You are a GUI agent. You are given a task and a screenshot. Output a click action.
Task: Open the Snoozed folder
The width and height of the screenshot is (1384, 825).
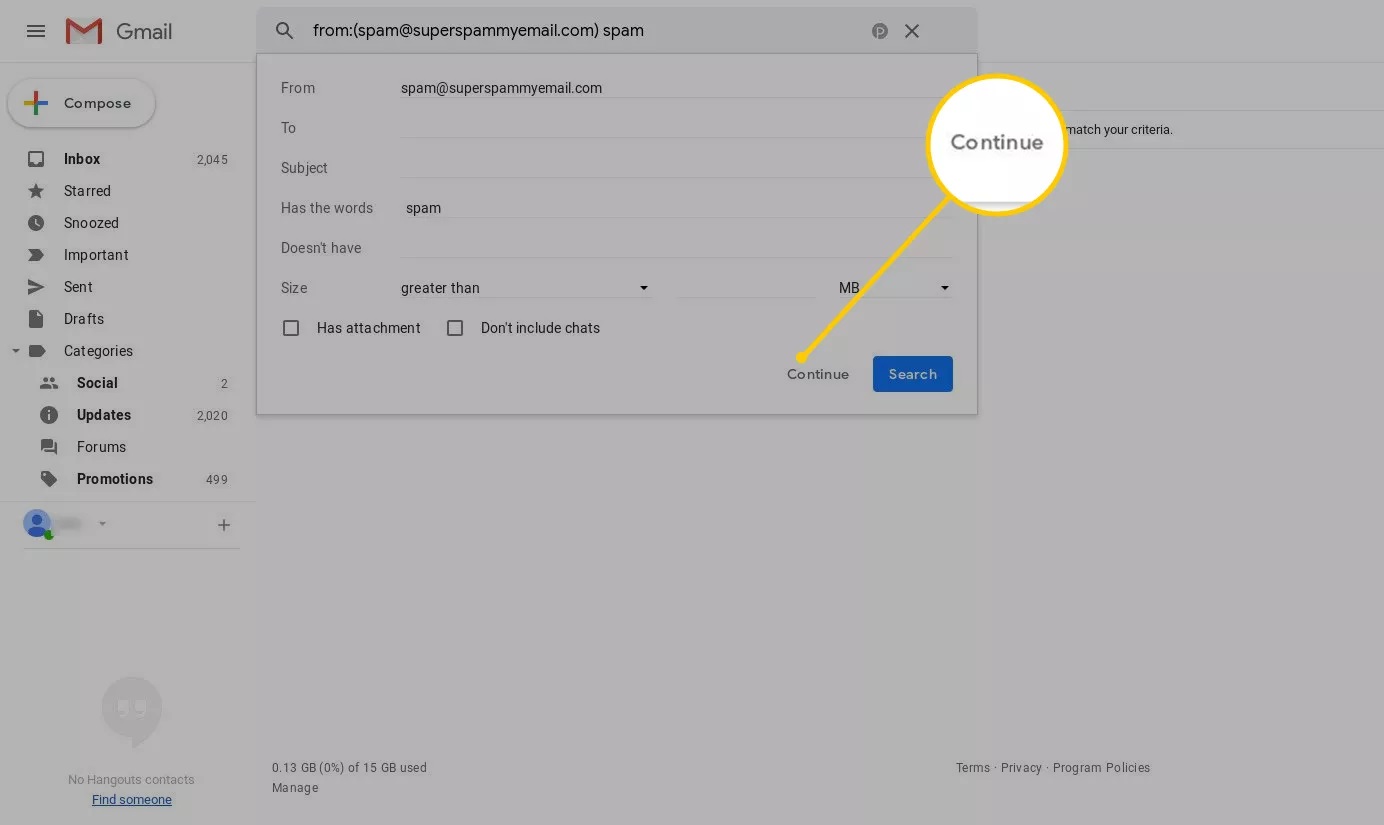point(91,223)
